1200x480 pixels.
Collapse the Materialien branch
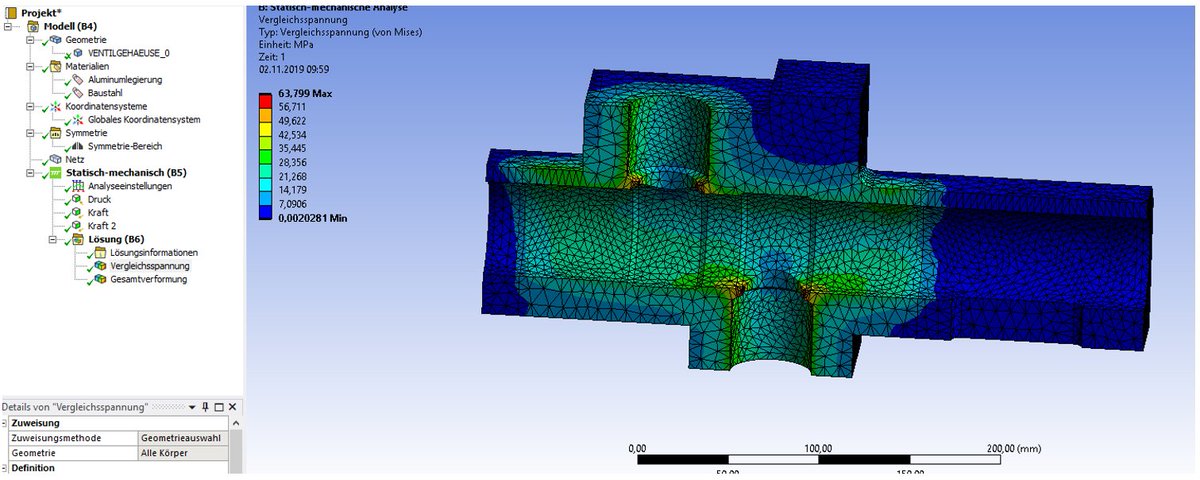(x=31, y=66)
